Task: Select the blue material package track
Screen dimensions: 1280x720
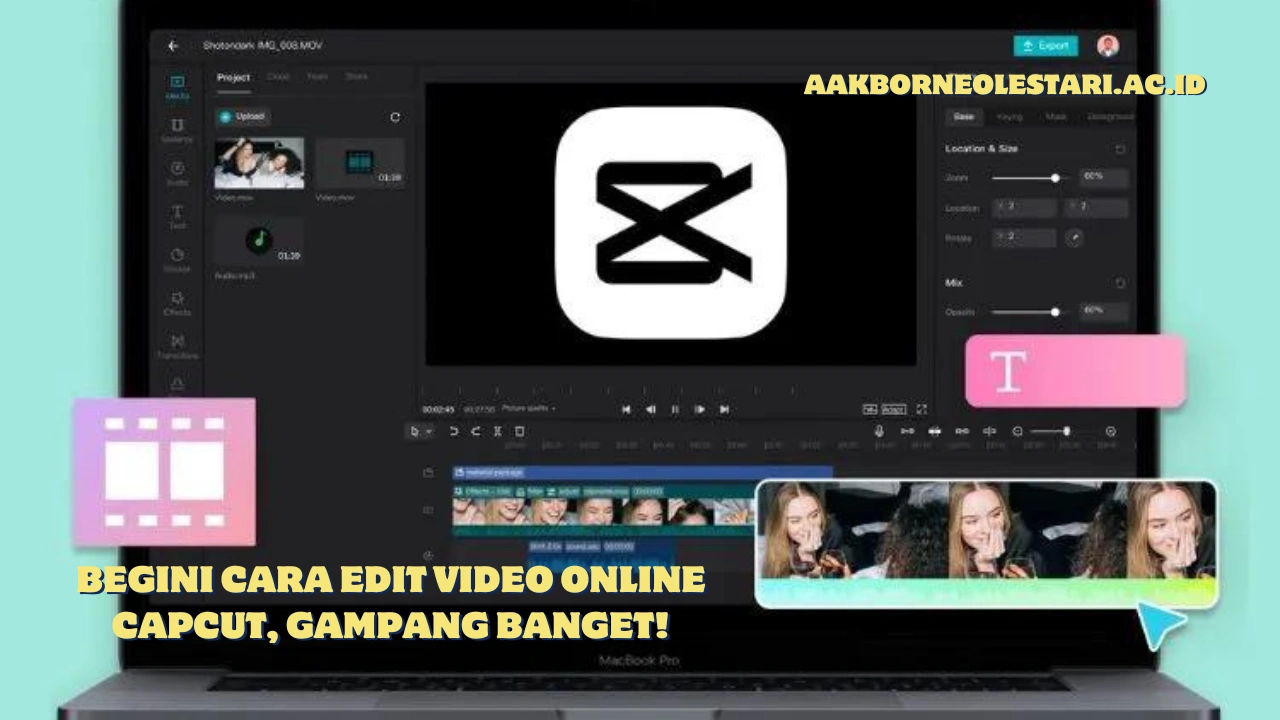Action: point(642,471)
